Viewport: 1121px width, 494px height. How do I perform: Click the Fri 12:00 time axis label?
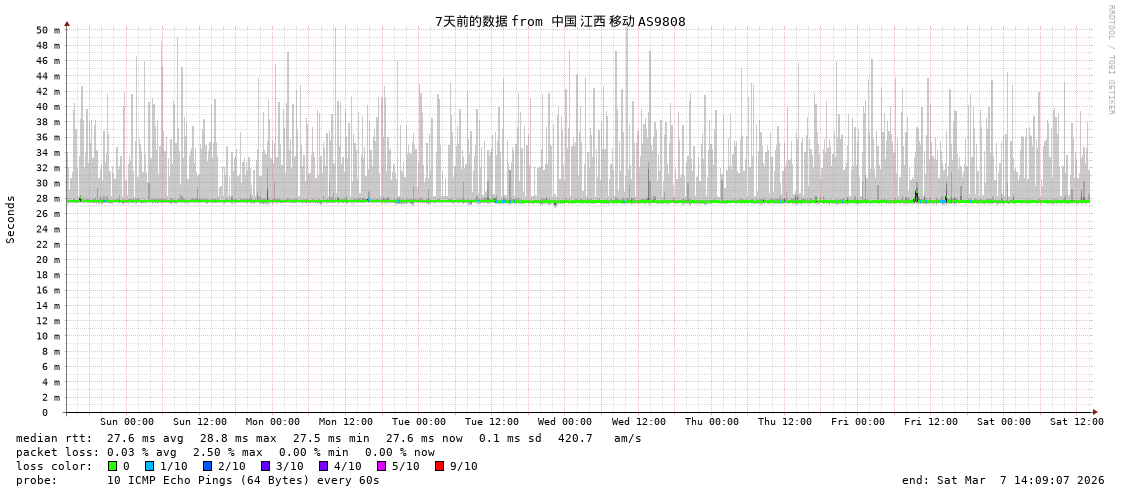pyautogui.click(x=931, y=422)
